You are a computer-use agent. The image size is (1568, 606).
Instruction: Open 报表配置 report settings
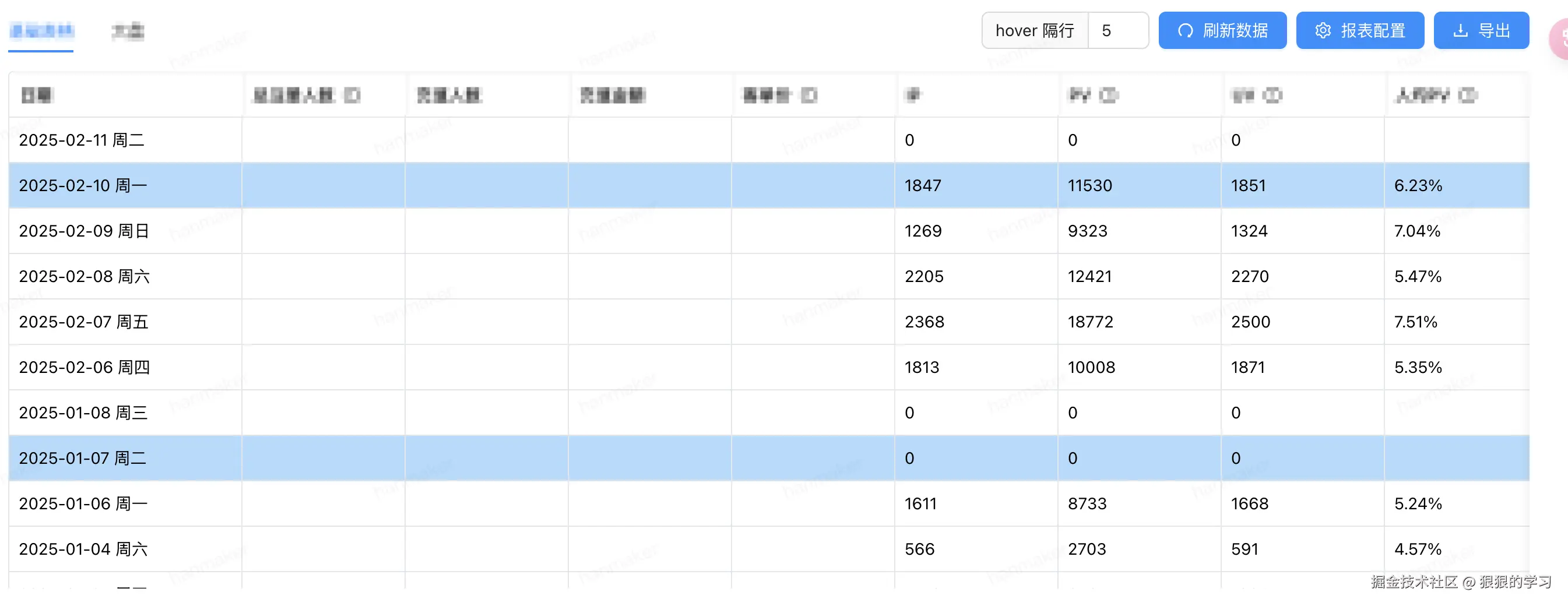[x=1360, y=30]
